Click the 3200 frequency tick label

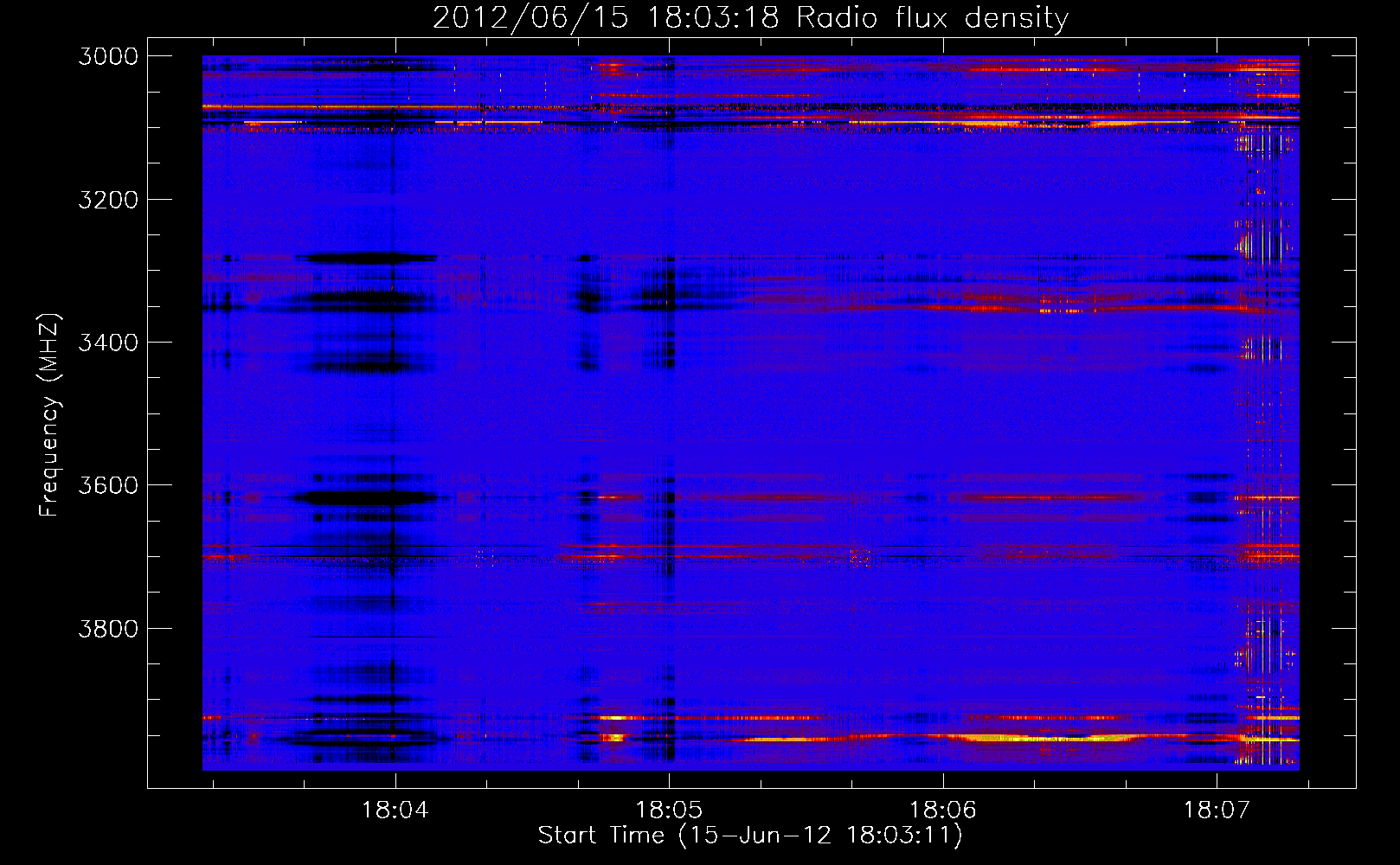[x=108, y=200]
